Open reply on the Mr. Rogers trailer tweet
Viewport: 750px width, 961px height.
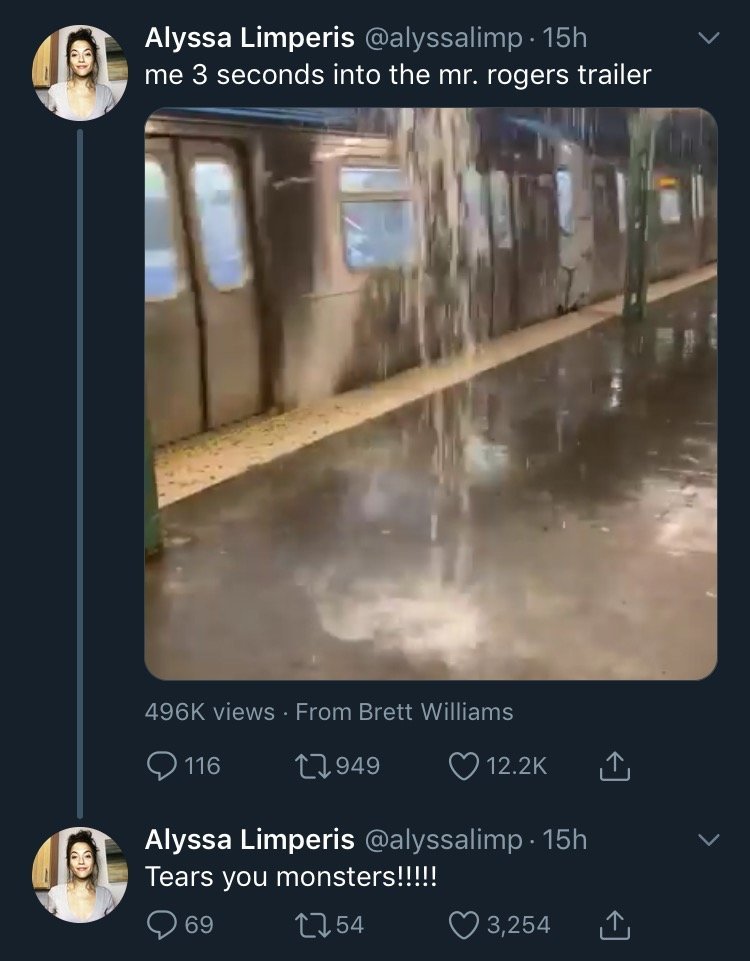(x=162, y=766)
